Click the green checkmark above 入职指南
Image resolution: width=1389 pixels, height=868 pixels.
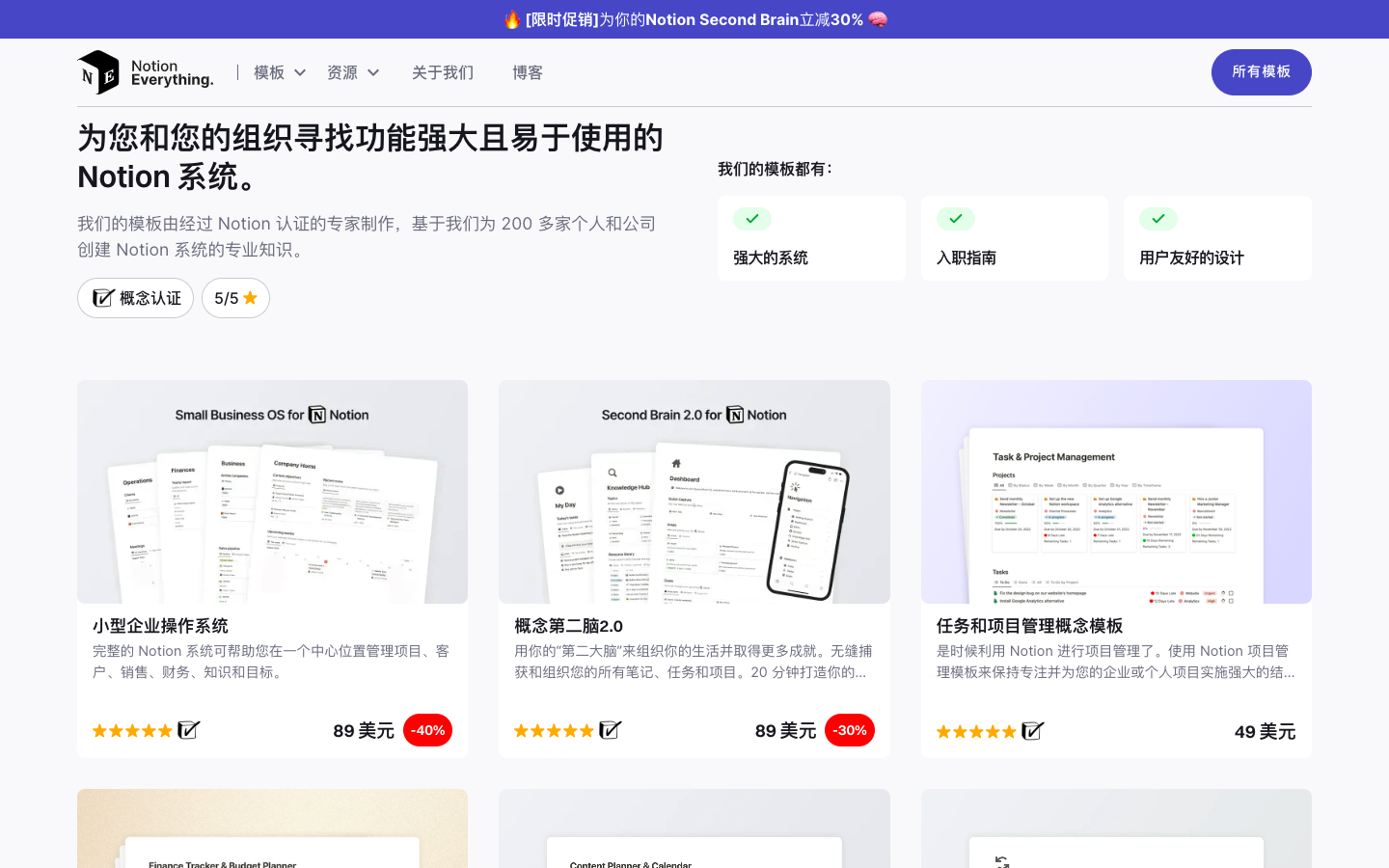coord(955,219)
